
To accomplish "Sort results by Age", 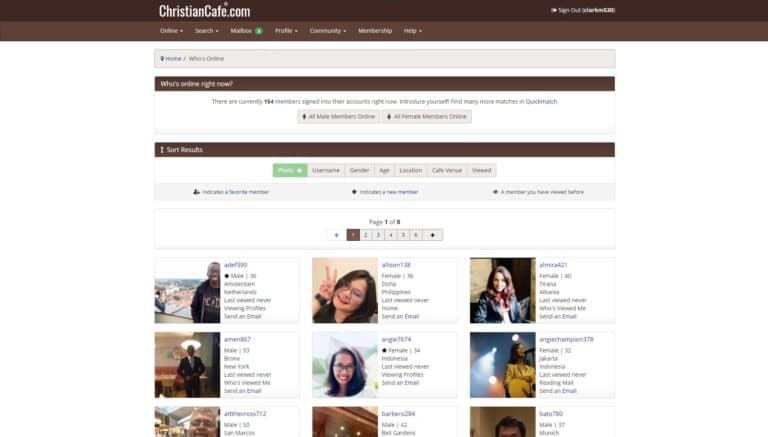I will (384, 170).
